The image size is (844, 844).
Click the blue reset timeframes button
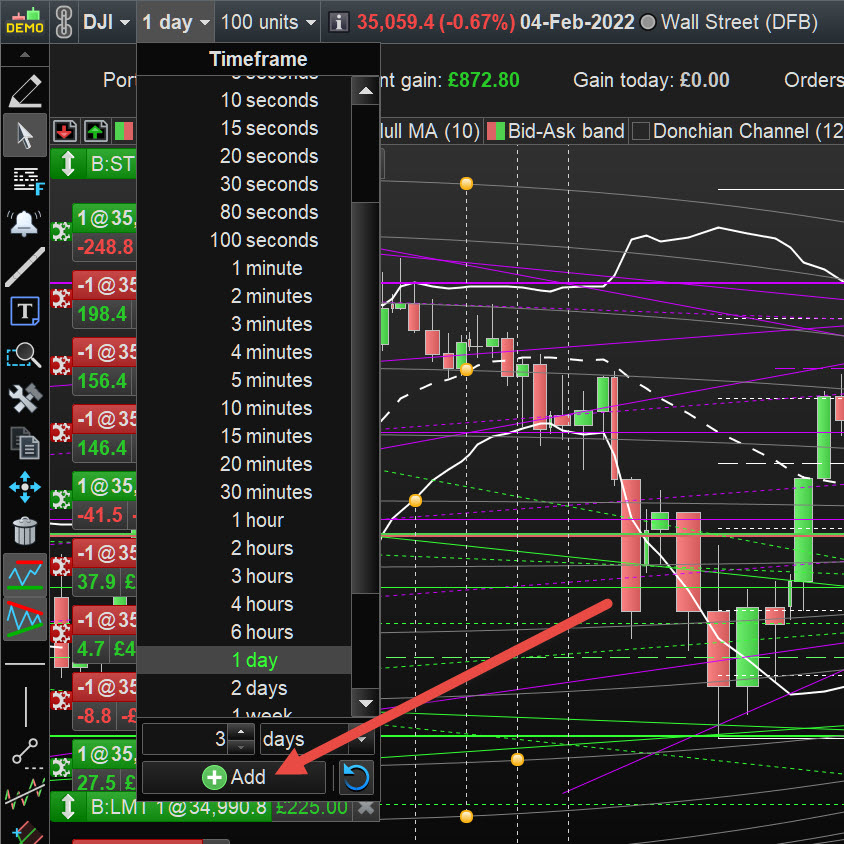[356, 777]
